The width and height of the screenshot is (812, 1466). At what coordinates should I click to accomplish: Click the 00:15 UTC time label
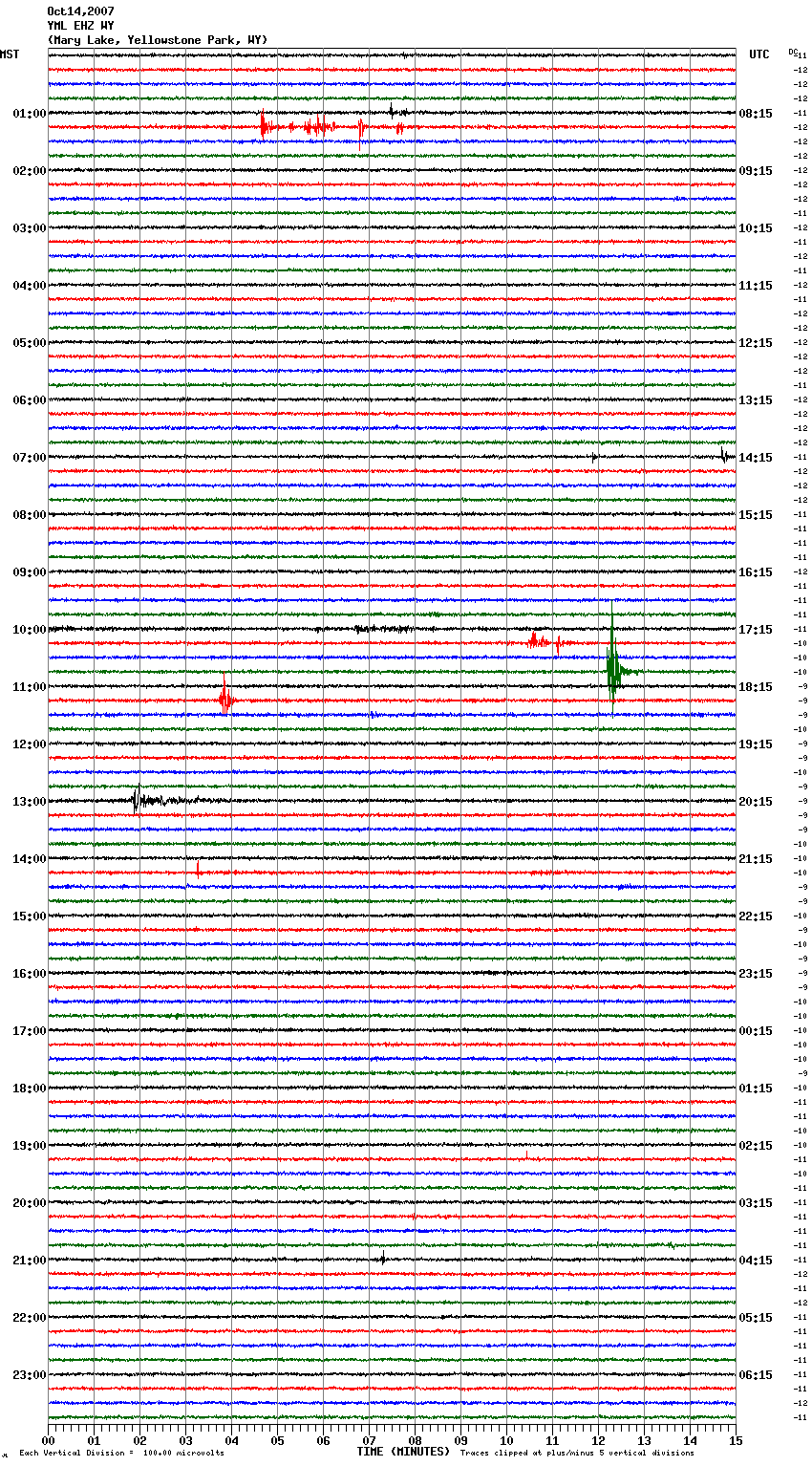click(756, 1031)
